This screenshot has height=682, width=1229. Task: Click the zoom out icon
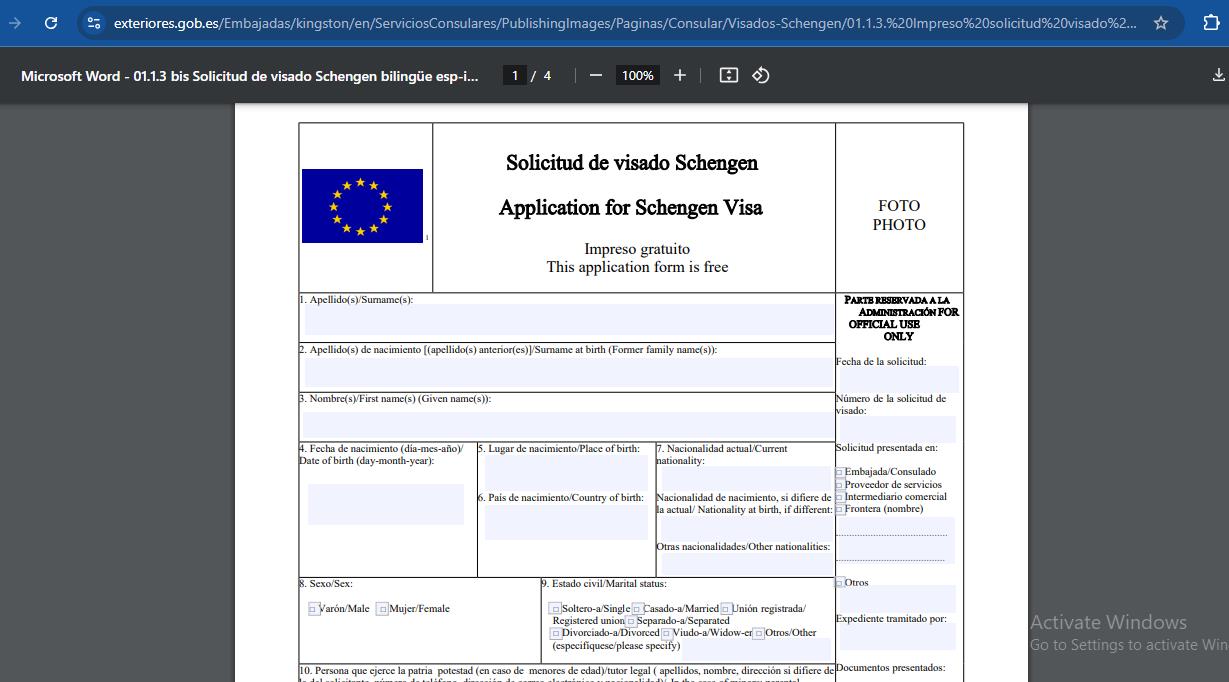tap(595, 75)
